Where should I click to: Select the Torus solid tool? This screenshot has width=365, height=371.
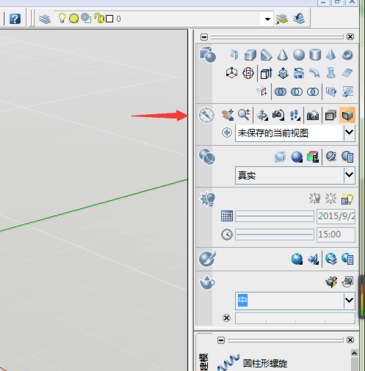[347, 55]
